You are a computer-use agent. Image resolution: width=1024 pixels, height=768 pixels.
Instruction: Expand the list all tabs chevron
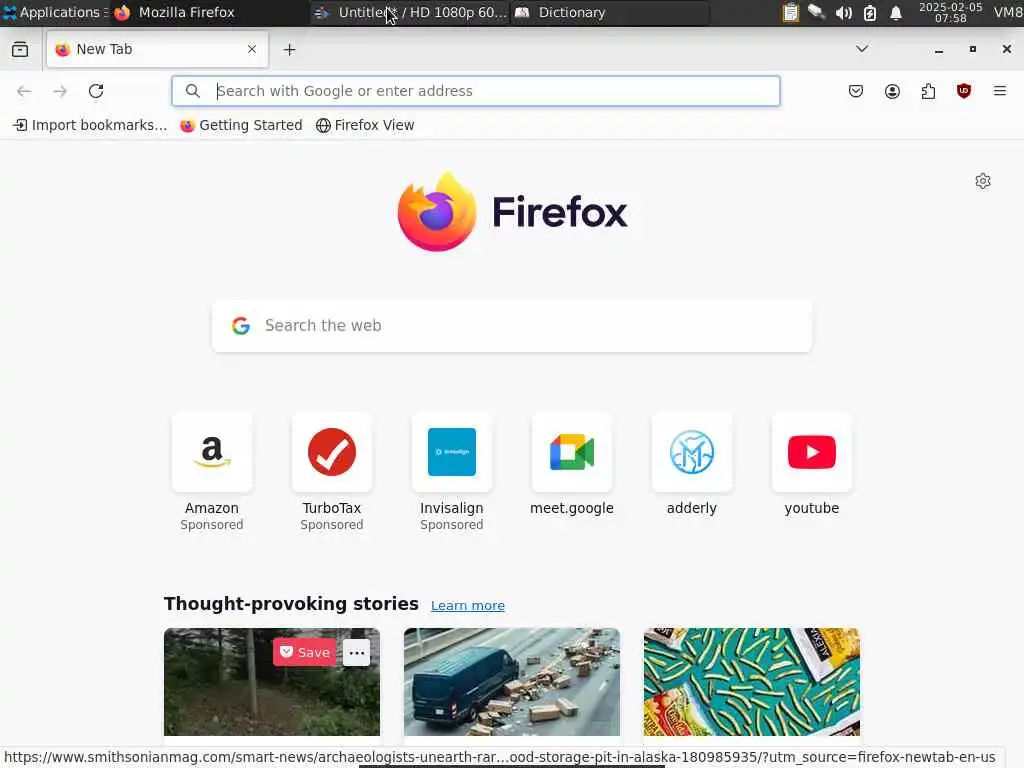pyautogui.click(x=862, y=49)
